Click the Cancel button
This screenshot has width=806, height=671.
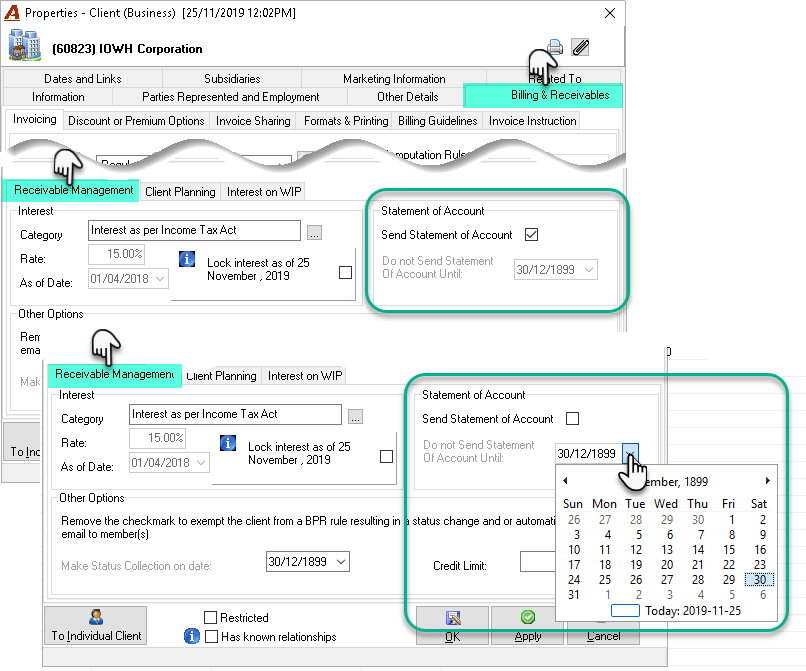[x=603, y=637]
